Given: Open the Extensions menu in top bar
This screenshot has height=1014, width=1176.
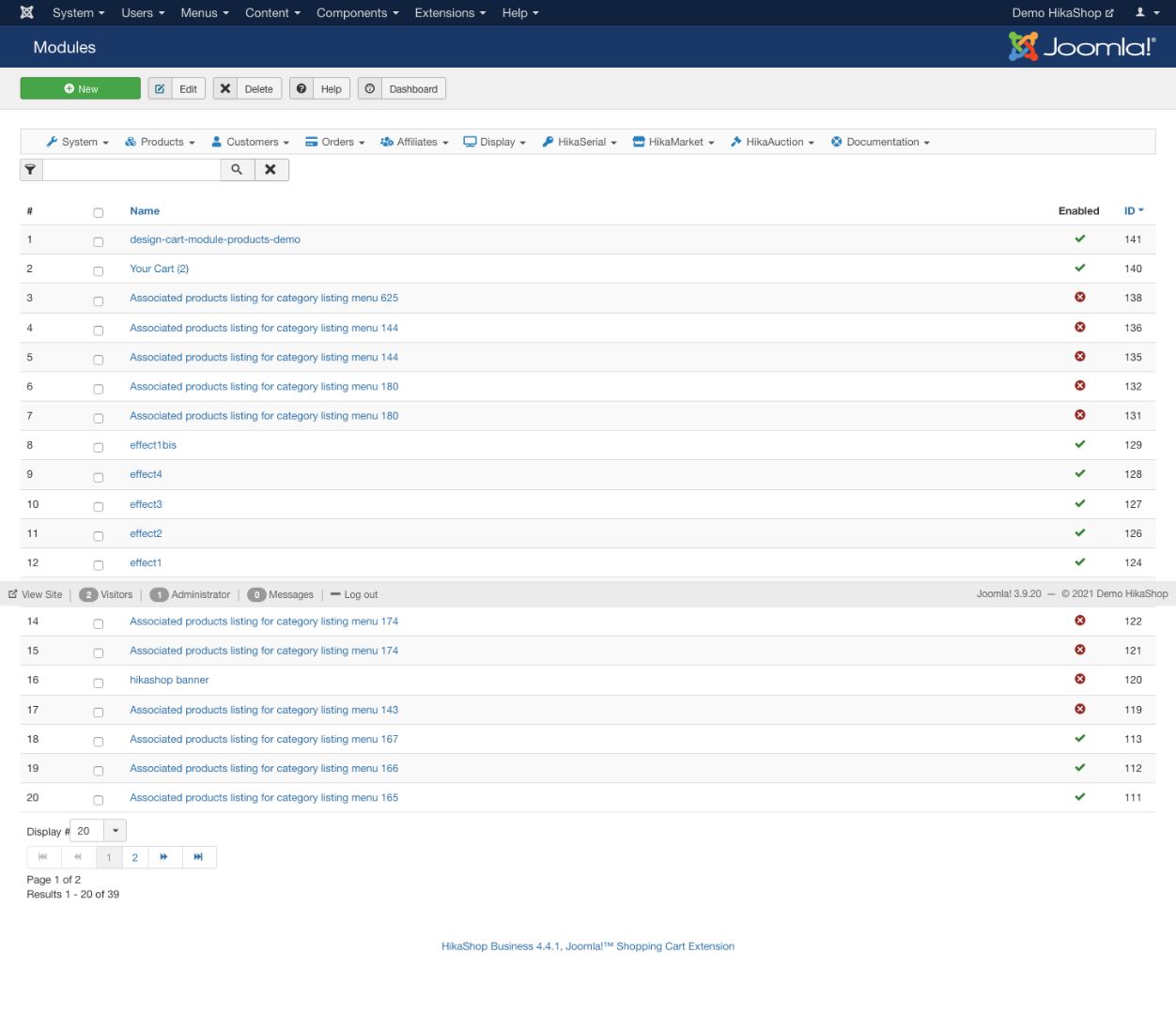Looking at the screenshot, I should coord(450,13).
